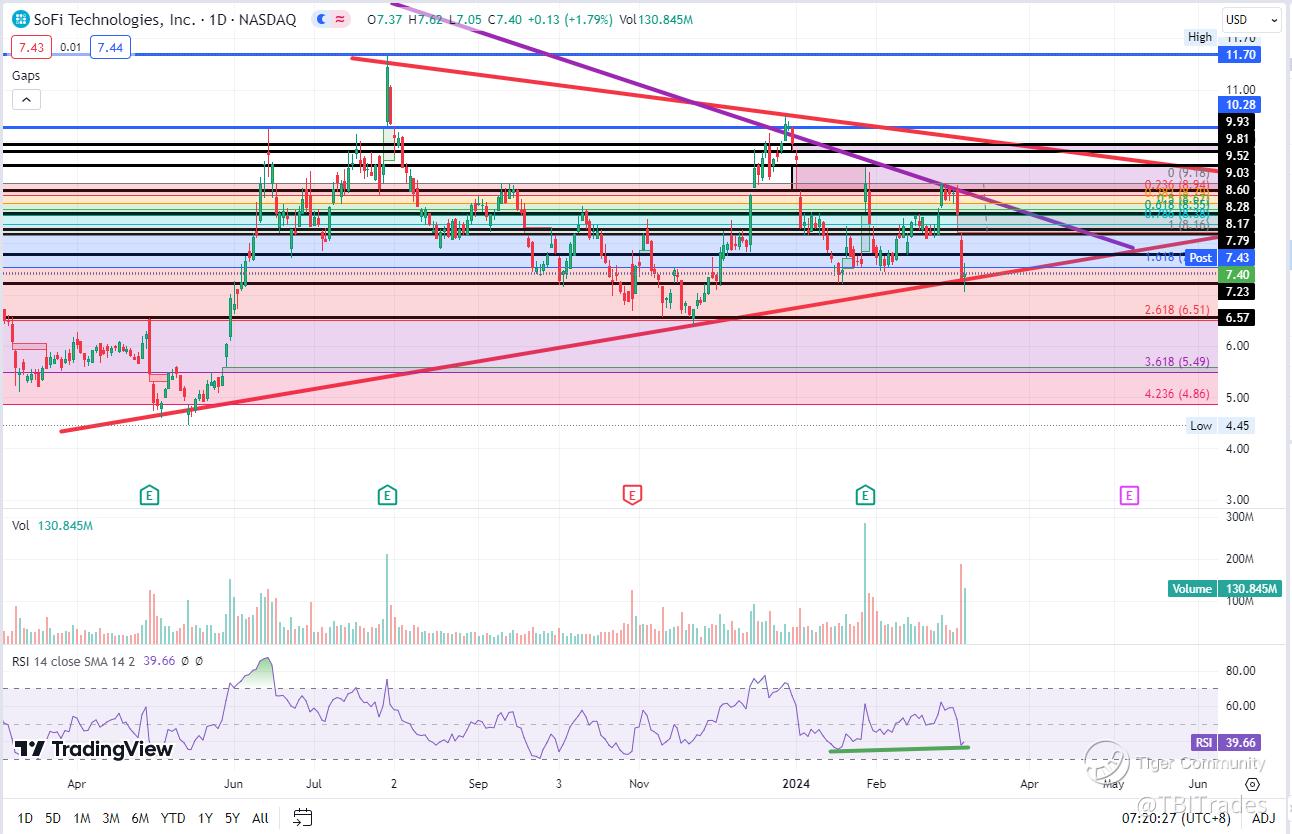Open the Go to date calendar icon

[x=304, y=817]
